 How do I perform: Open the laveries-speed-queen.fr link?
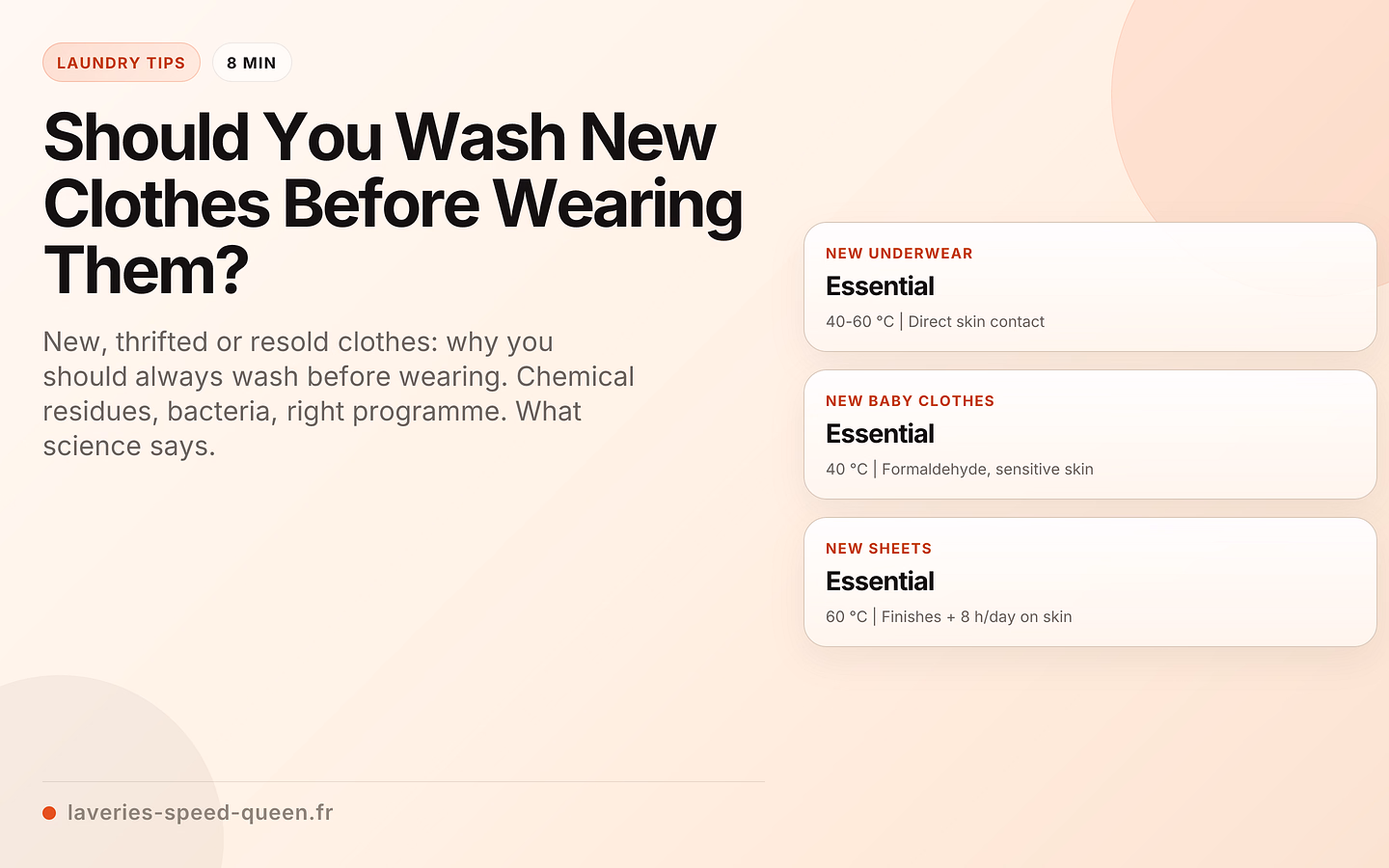coord(200,813)
